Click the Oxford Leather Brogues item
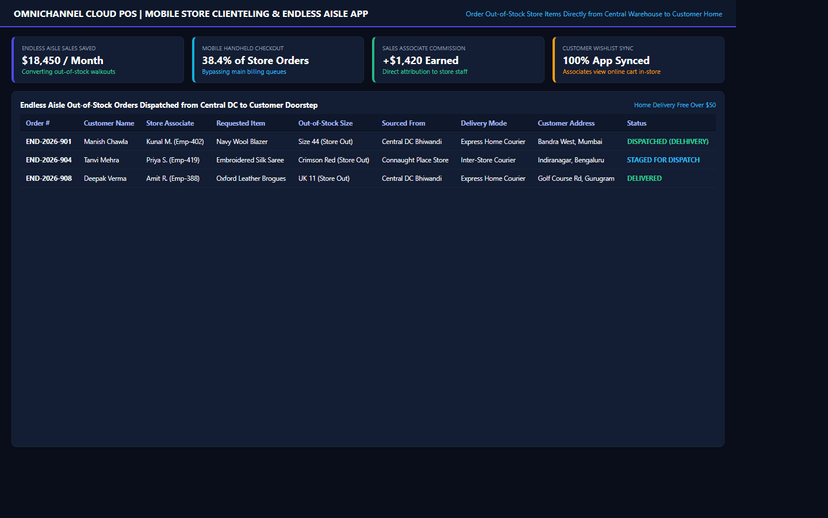Viewport: 828px width, 518px height. point(251,178)
